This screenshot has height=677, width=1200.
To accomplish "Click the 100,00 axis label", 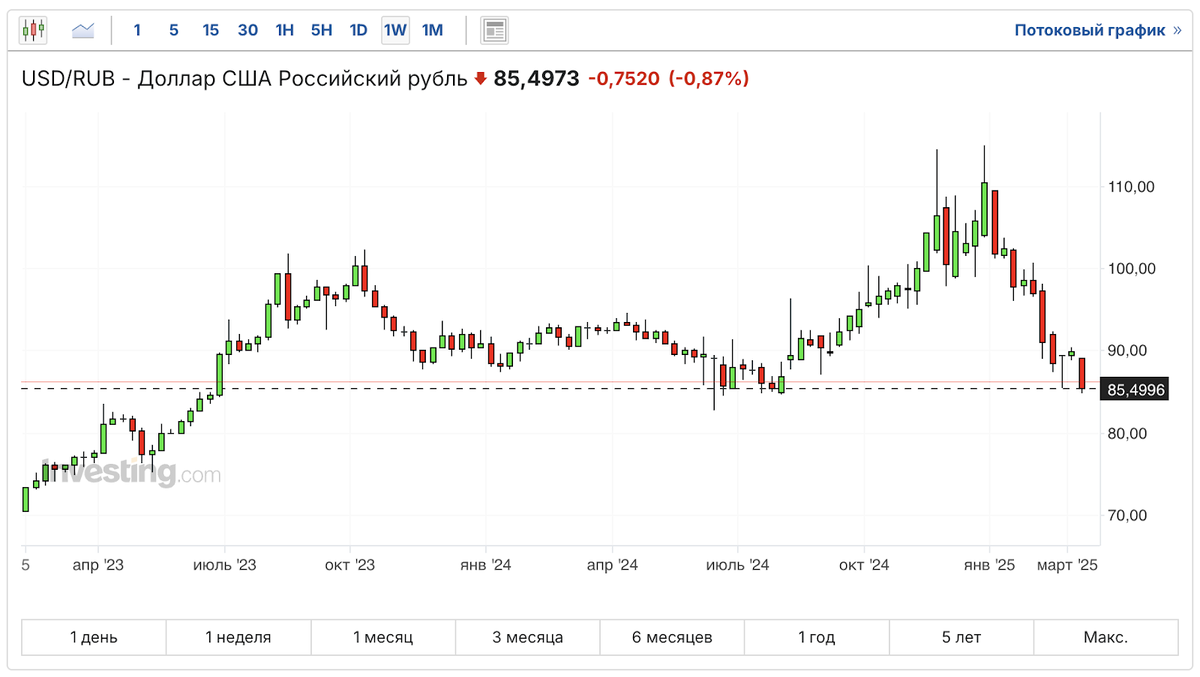I will 1133,268.
